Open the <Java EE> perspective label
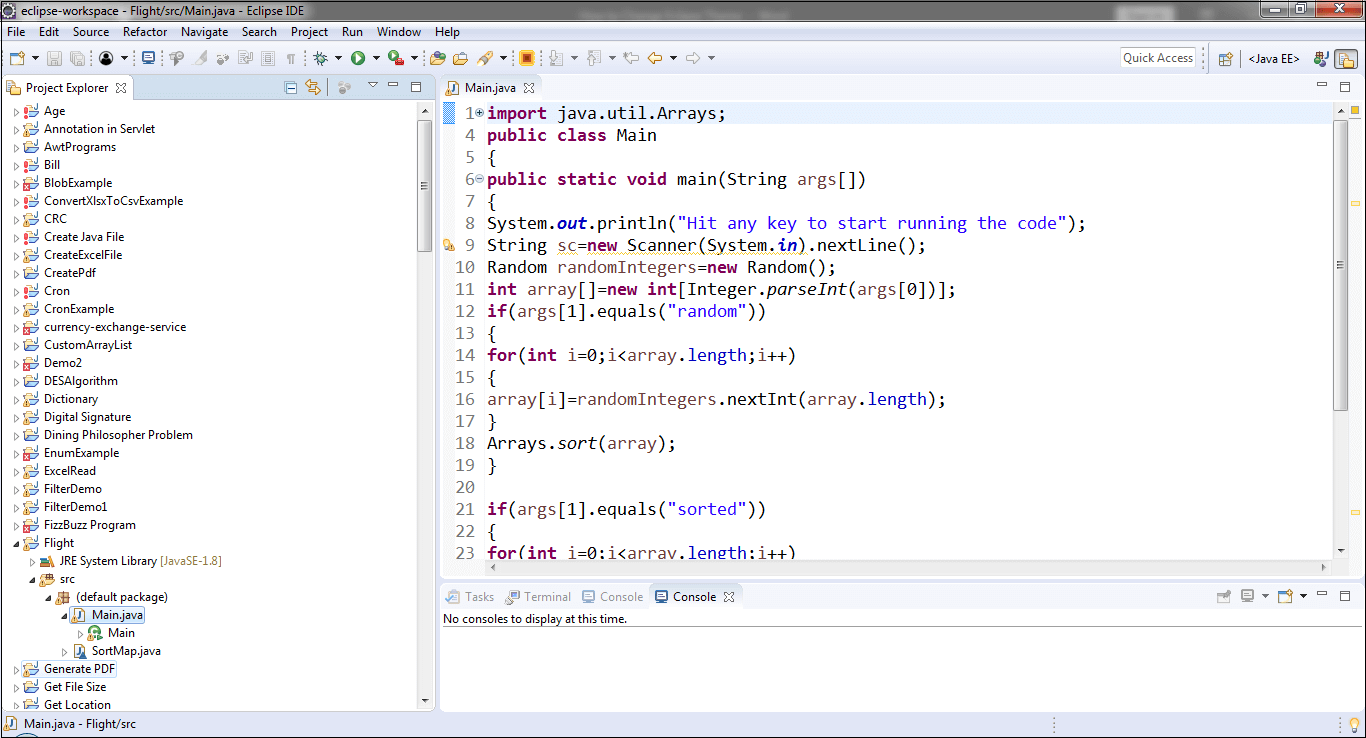 click(1272, 58)
